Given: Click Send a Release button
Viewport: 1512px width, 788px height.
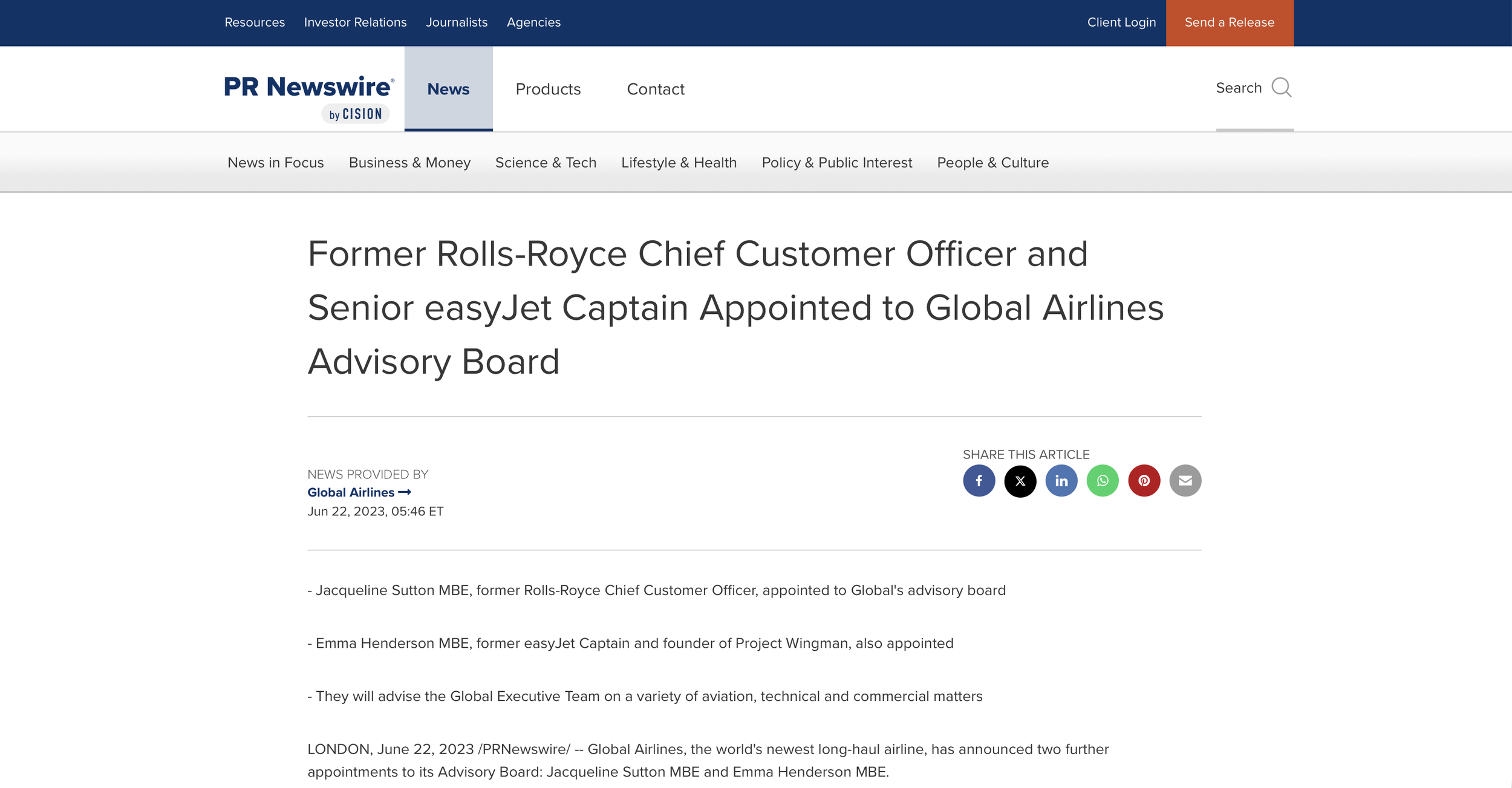Looking at the screenshot, I should tap(1230, 23).
